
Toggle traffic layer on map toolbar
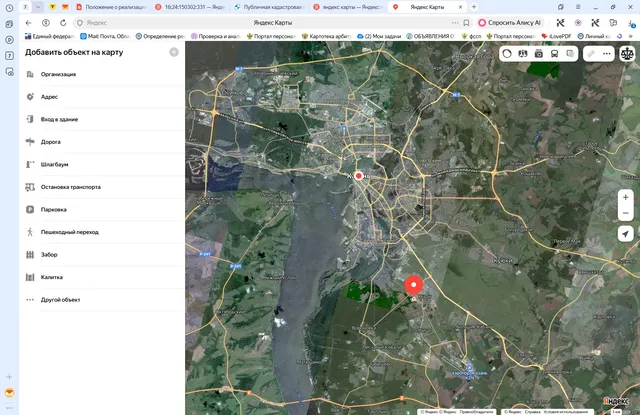point(507,53)
